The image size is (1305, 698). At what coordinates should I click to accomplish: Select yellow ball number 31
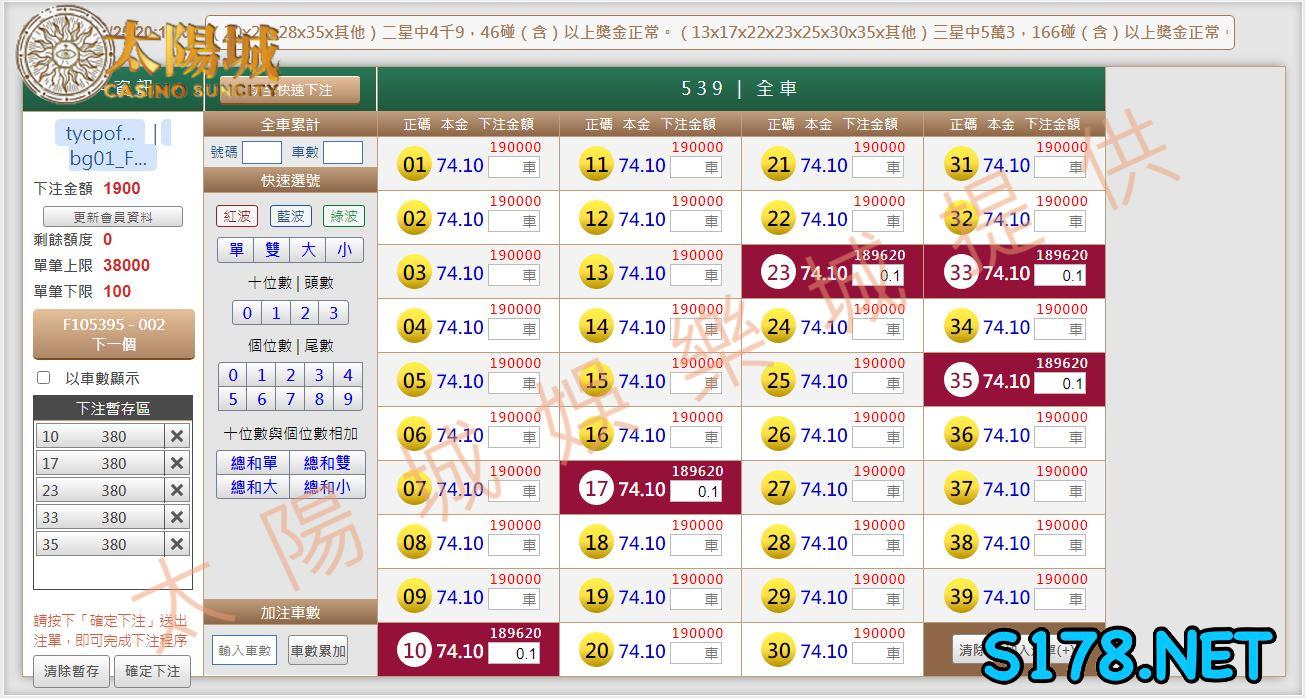[x=960, y=165]
